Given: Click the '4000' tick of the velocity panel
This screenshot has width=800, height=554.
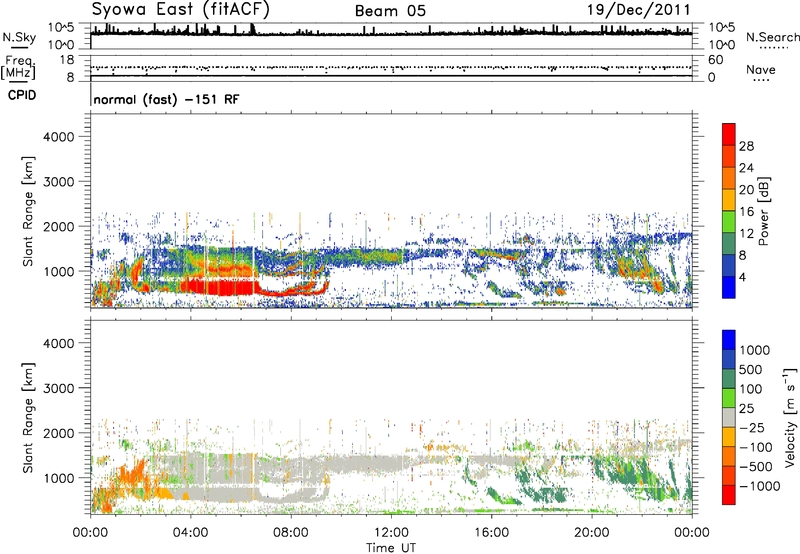Looking at the screenshot, I should click(58, 343).
